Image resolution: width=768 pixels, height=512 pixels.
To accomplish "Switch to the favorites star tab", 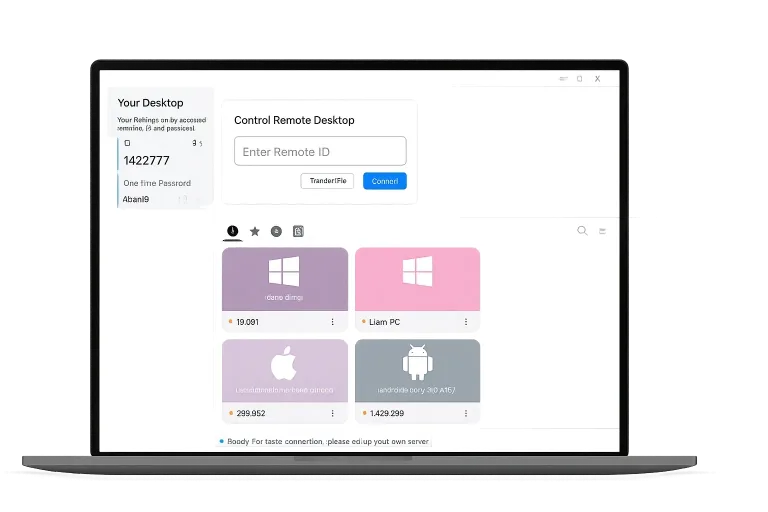I will coord(255,231).
